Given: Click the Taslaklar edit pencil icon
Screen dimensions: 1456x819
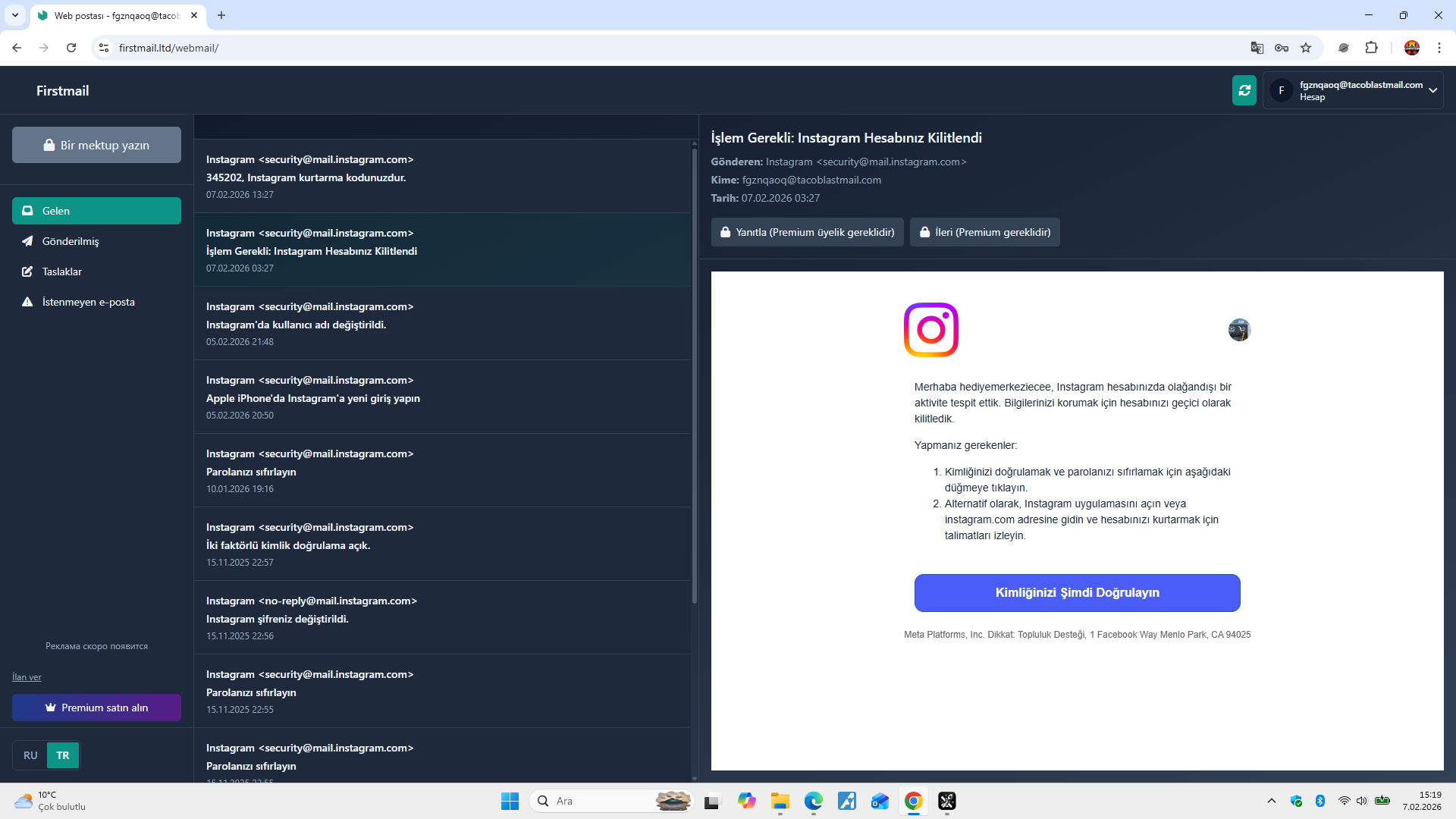Looking at the screenshot, I should (x=27, y=271).
